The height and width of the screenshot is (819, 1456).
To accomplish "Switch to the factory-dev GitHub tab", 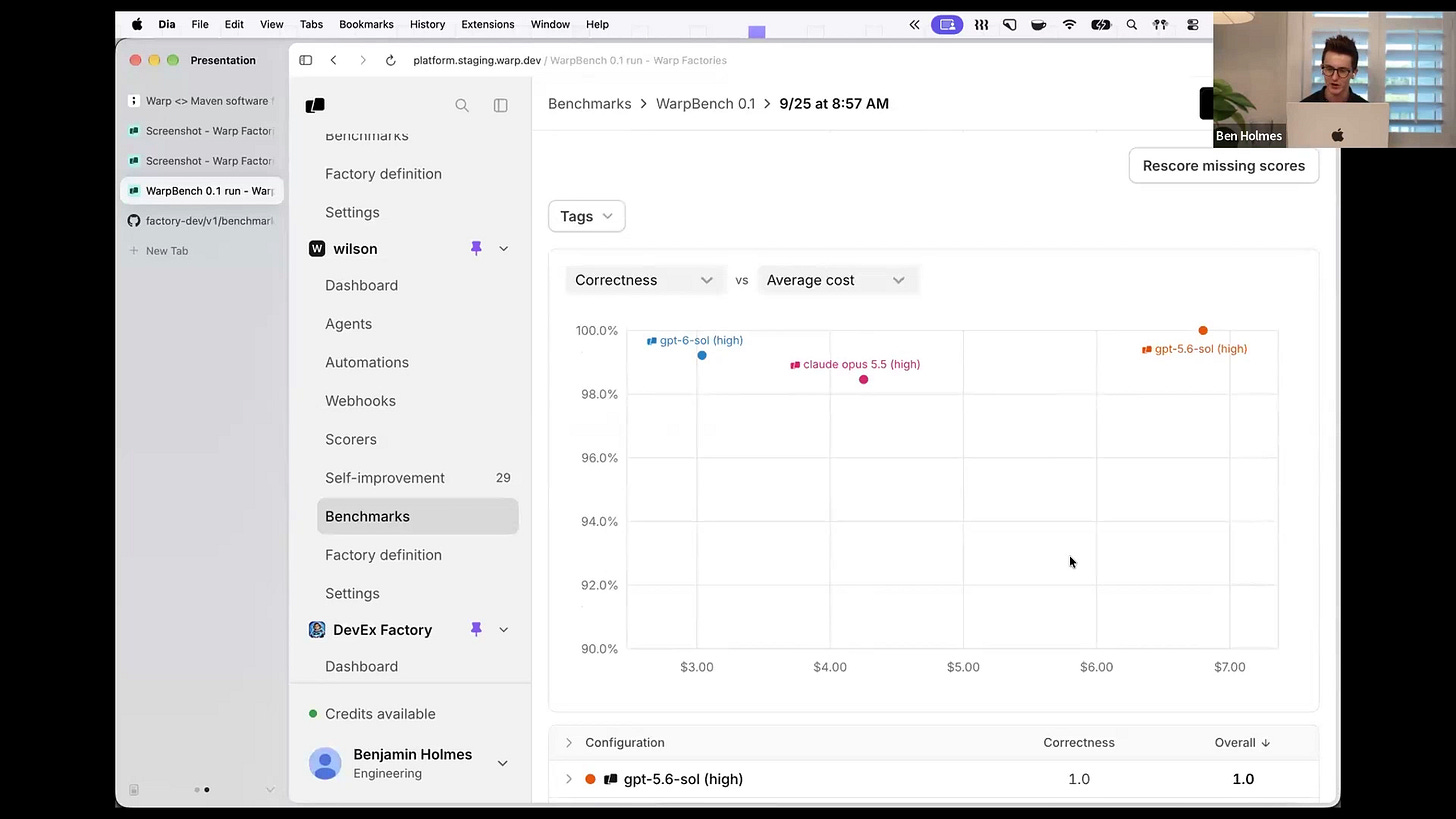I will (x=202, y=221).
